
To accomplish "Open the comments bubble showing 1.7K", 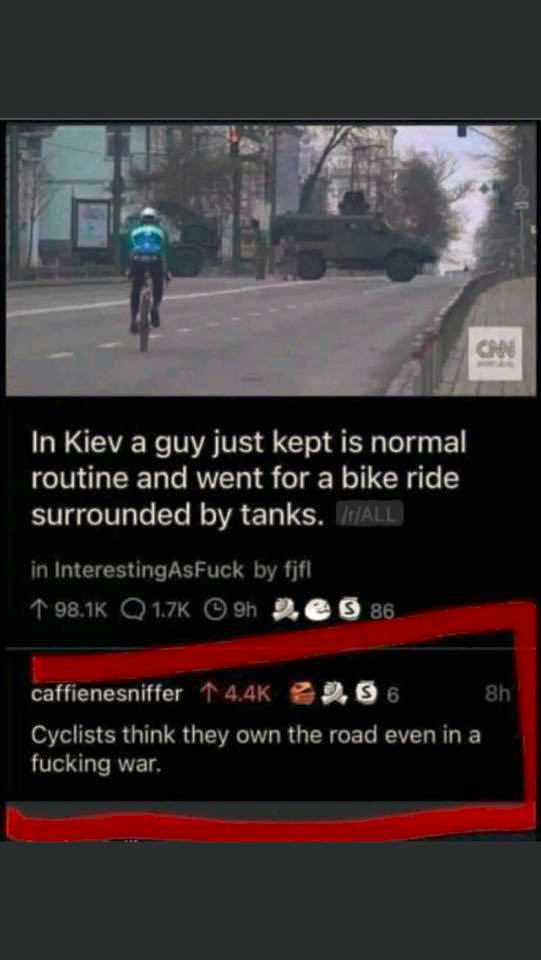I will (x=130, y=609).
